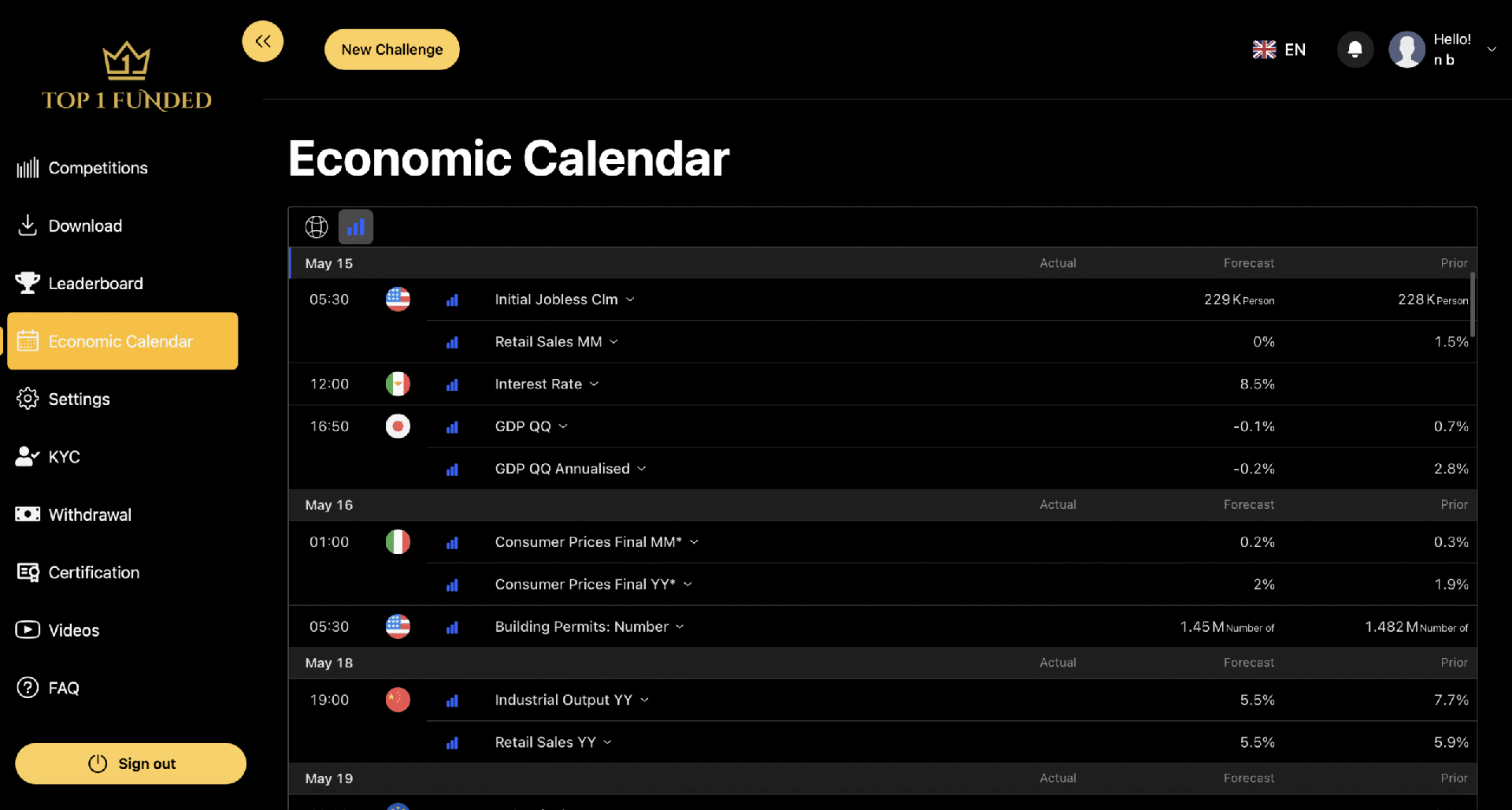
Task: Expand Initial Jobless Clm details
Action: click(630, 299)
